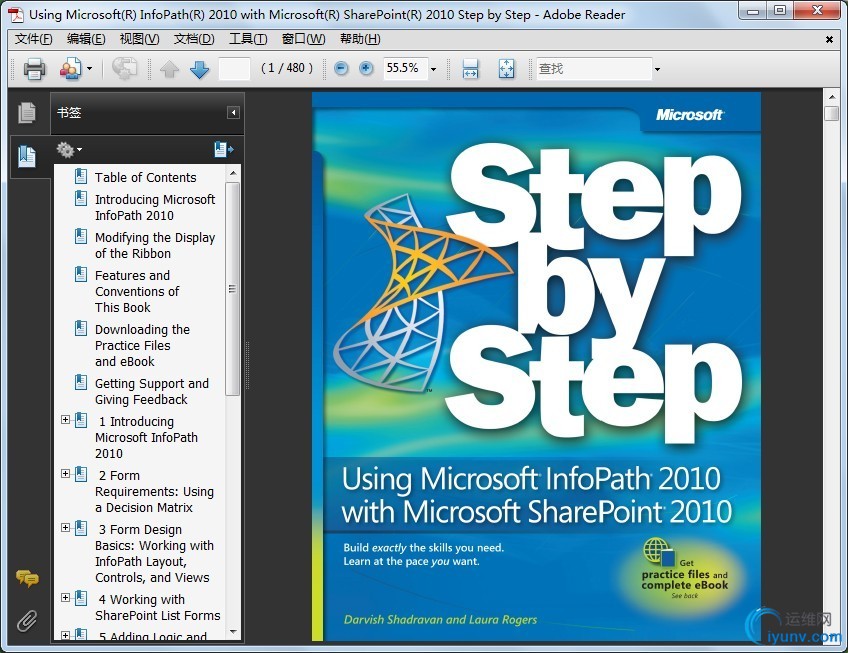The height and width of the screenshot is (653, 848).
Task: Open the 文档(D) menu
Action: pyautogui.click(x=194, y=39)
